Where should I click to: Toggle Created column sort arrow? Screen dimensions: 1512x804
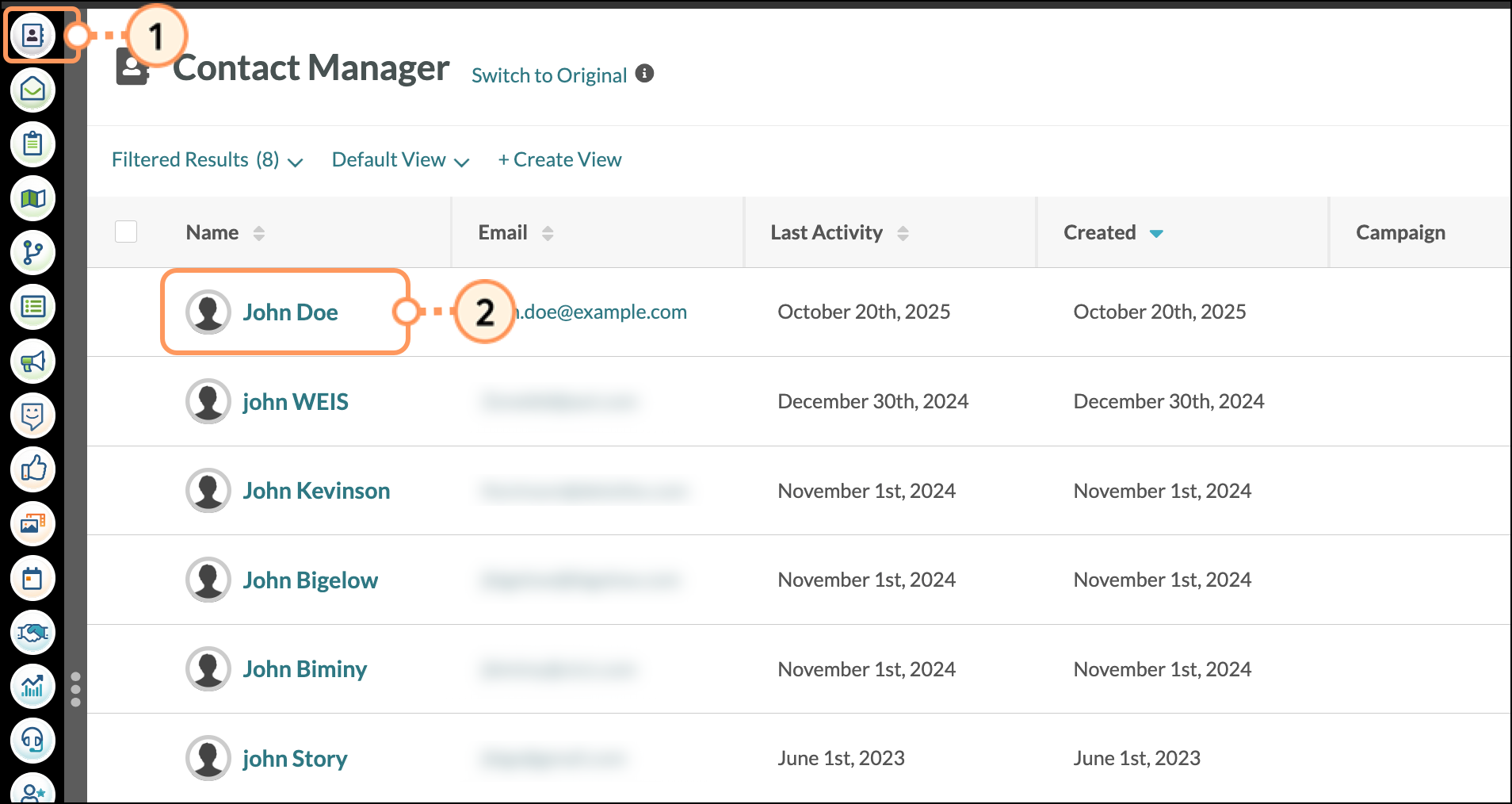(x=1156, y=233)
